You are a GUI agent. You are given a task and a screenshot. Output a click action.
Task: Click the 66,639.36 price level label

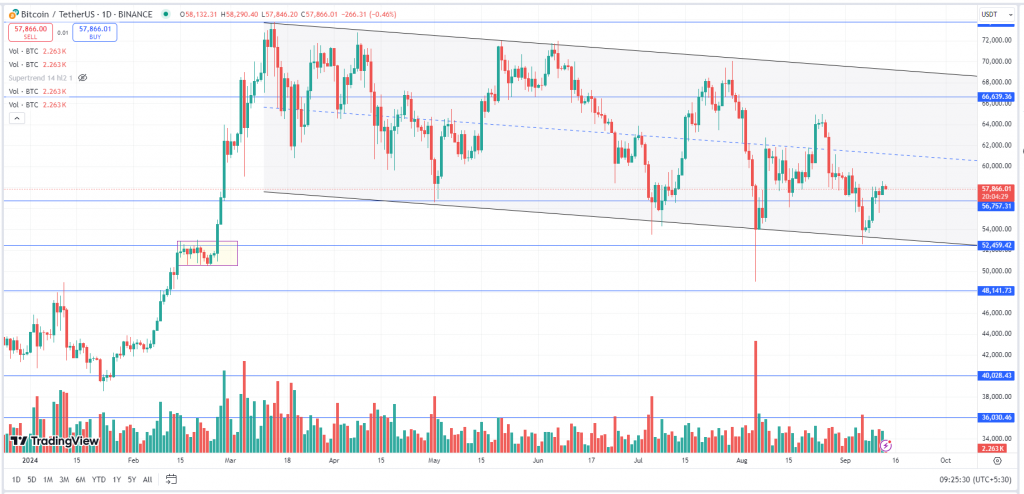[x=997, y=97]
